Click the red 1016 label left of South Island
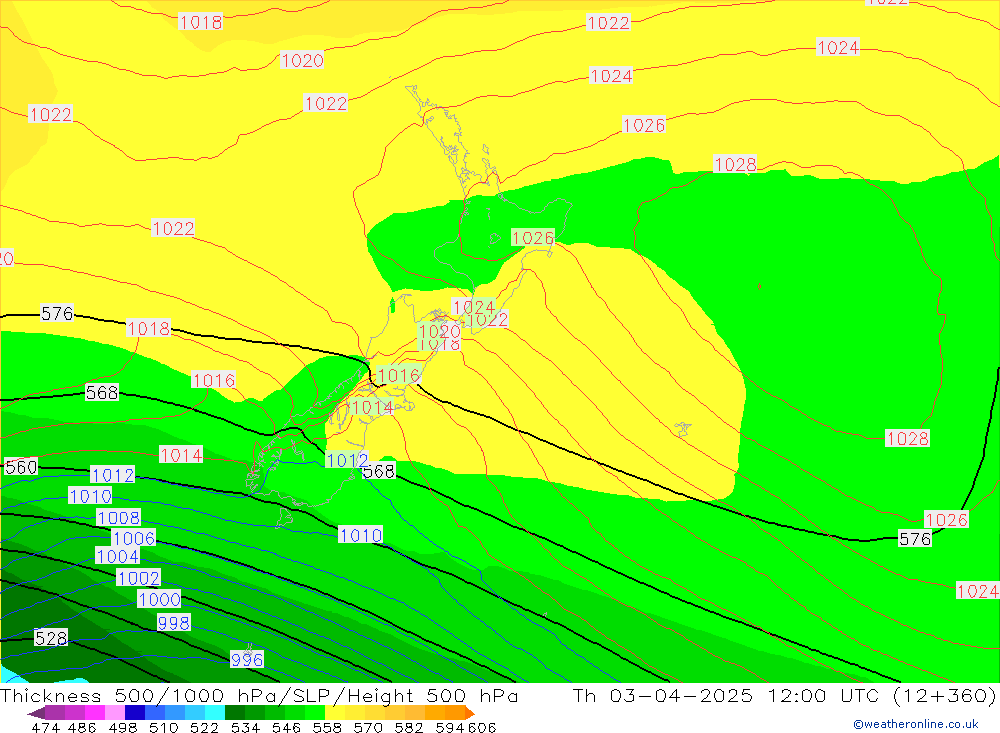This screenshot has height=733, width=1000. tap(214, 380)
